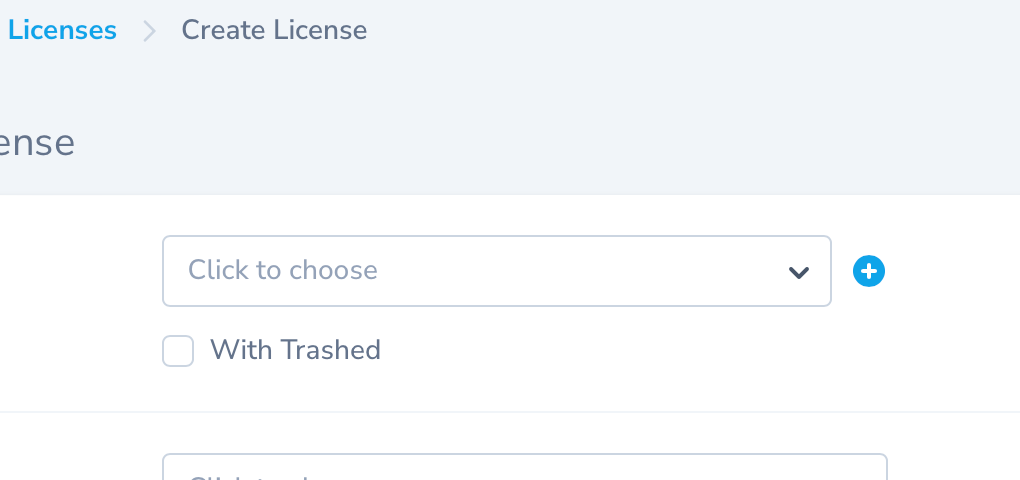Viewport: 1020px width, 480px height.
Task: Focus the second field at the bottom
Action: coord(524,469)
